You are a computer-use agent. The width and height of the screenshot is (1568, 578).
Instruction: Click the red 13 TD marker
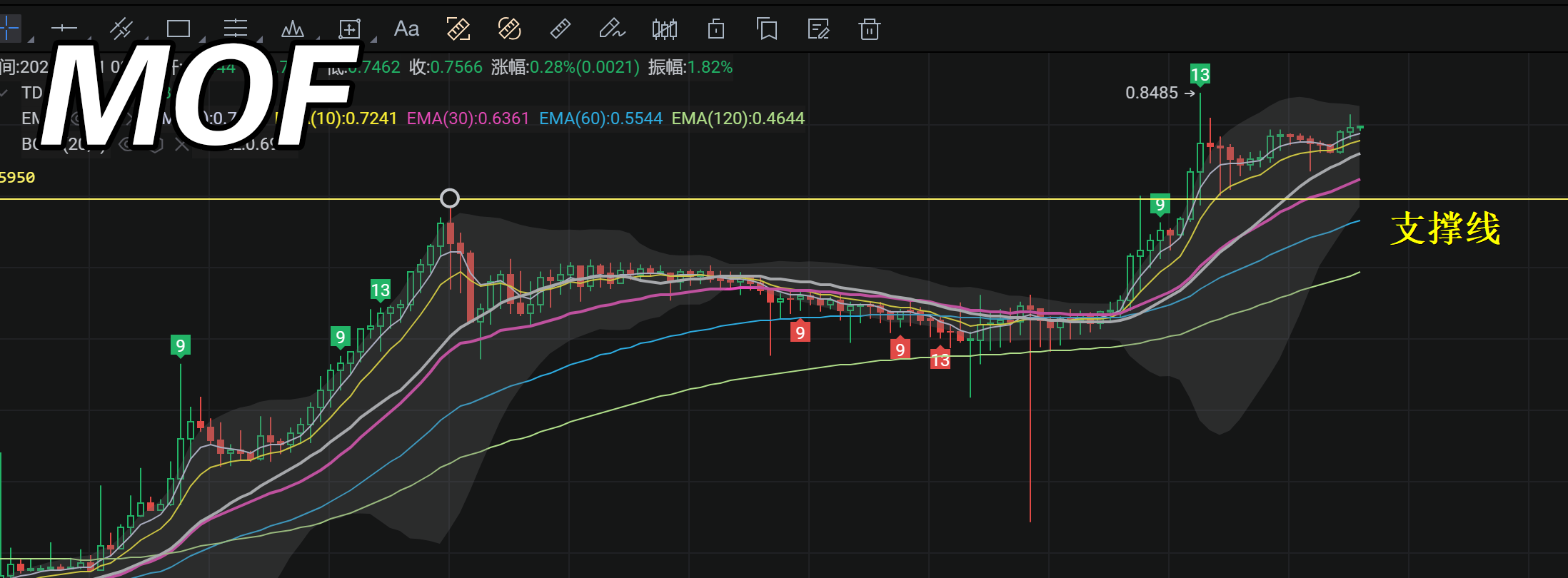pos(940,360)
